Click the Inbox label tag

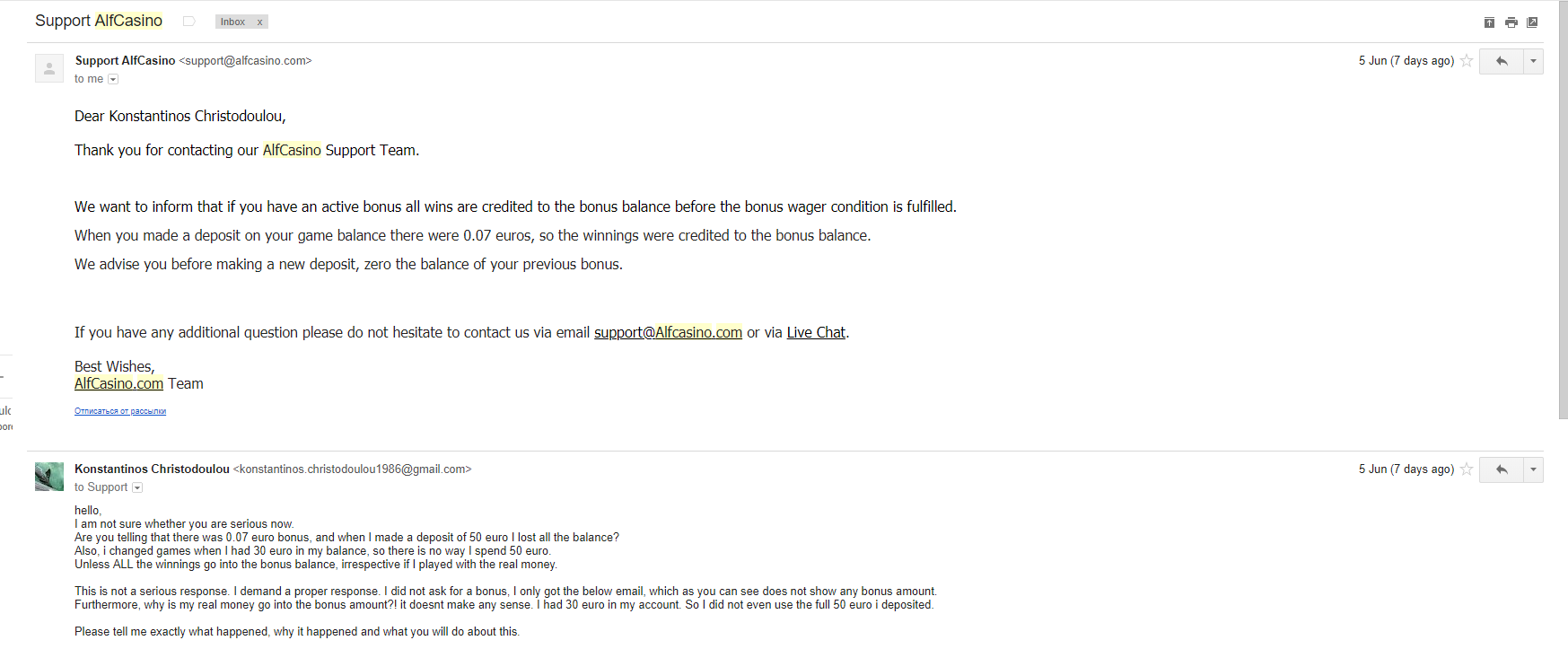pos(233,22)
